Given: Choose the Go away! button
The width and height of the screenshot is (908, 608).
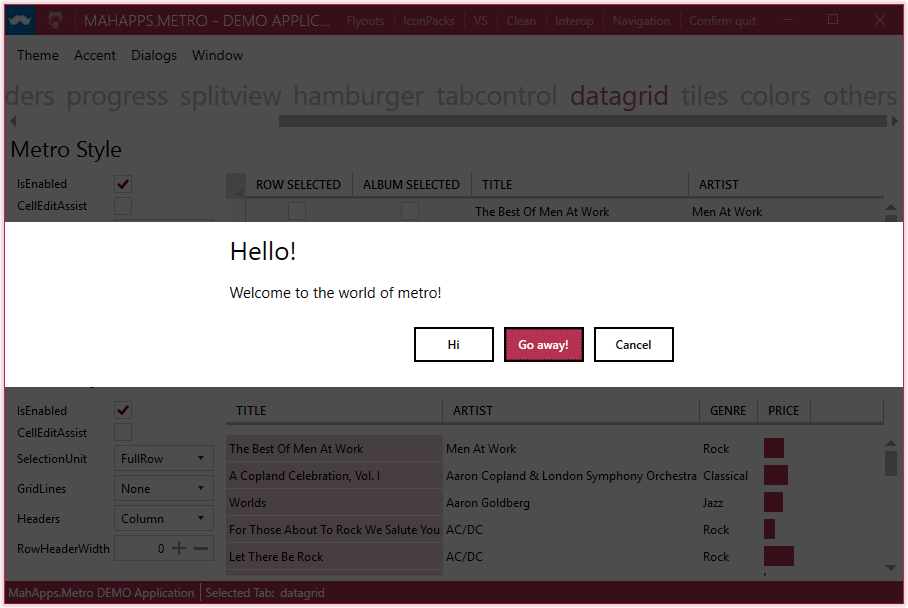Looking at the screenshot, I should tap(544, 345).
